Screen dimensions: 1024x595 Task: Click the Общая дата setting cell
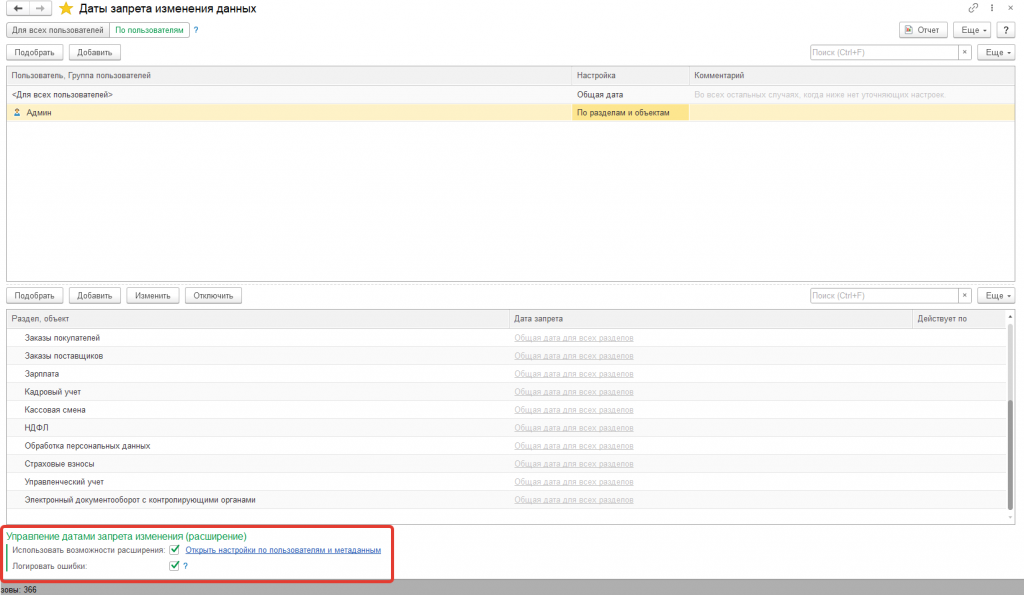[x=630, y=95]
